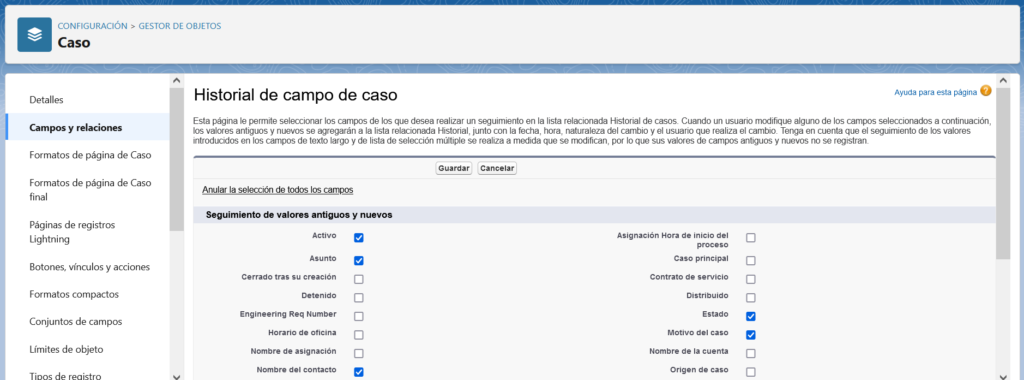Uncheck Nombre del contacto checkbox
The image size is (1024, 380).
coord(359,372)
